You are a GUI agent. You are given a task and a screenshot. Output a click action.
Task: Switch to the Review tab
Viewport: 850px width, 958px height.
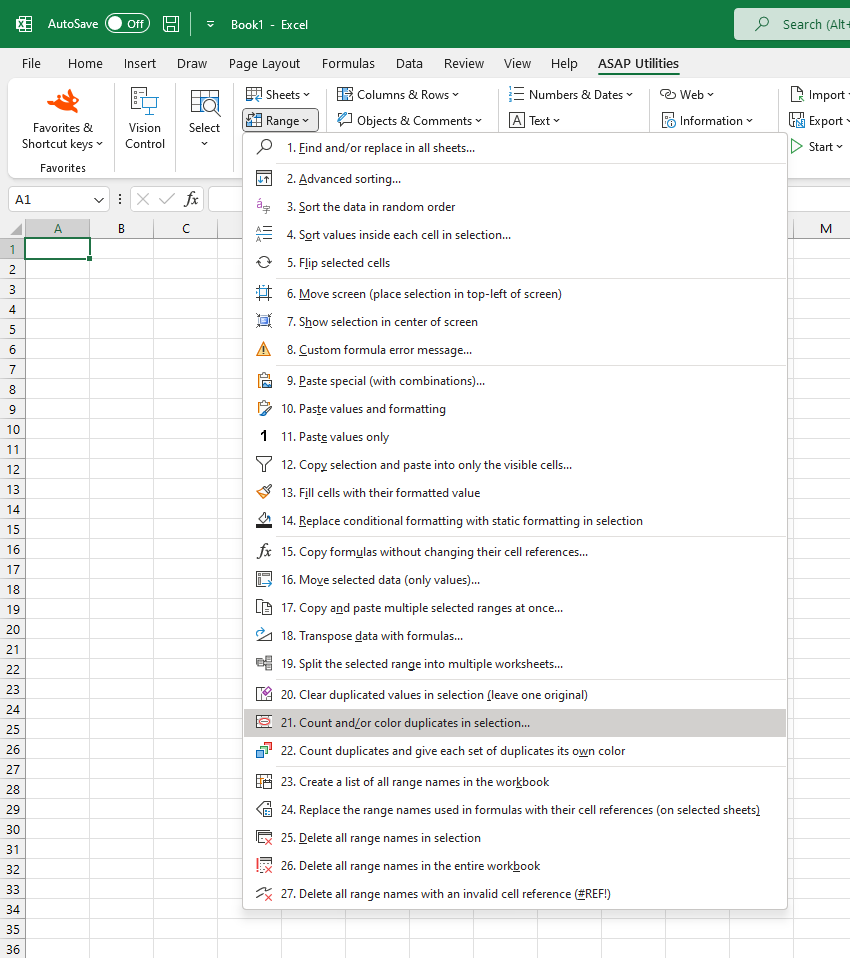464,64
